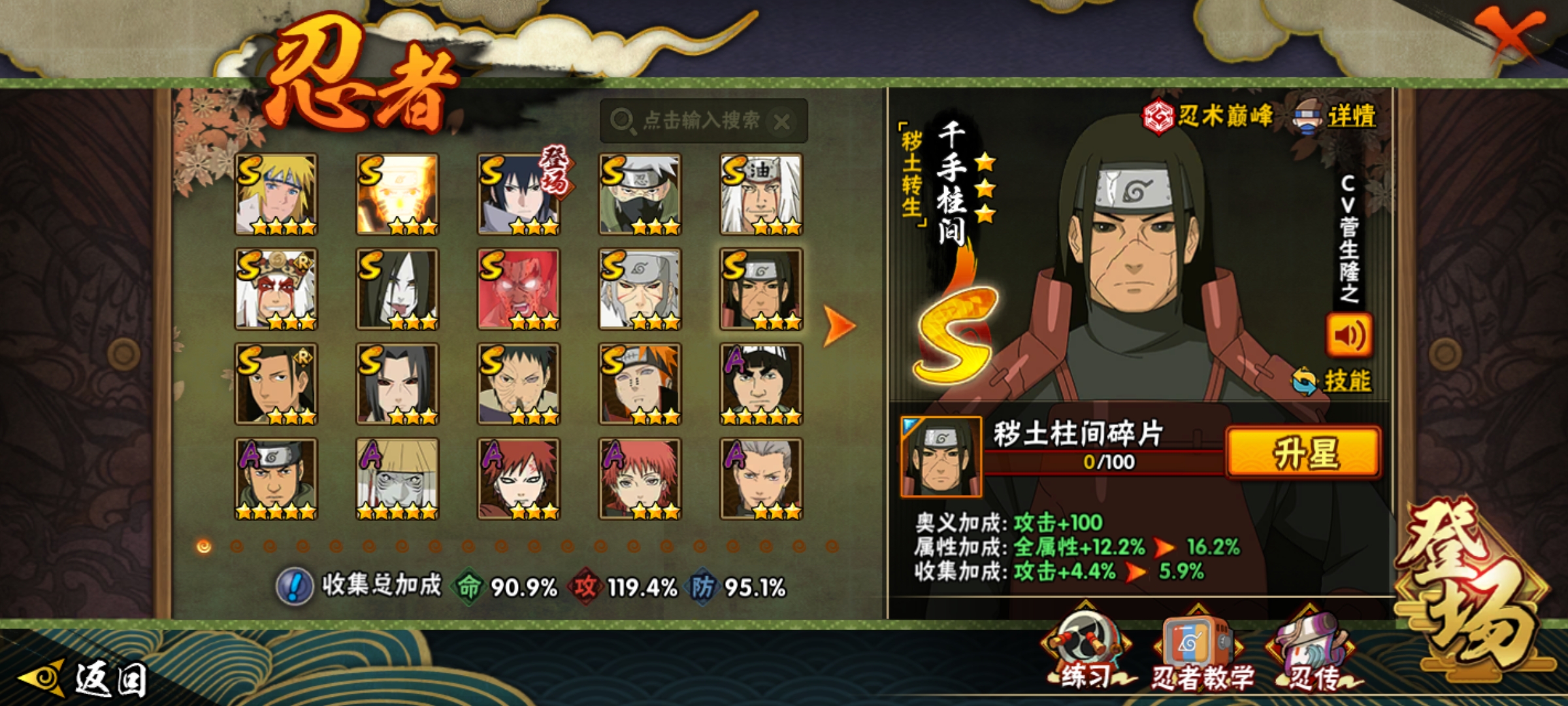Select the Minato four-star portrait
The width and height of the screenshot is (1568, 706).
pyautogui.click(x=276, y=194)
